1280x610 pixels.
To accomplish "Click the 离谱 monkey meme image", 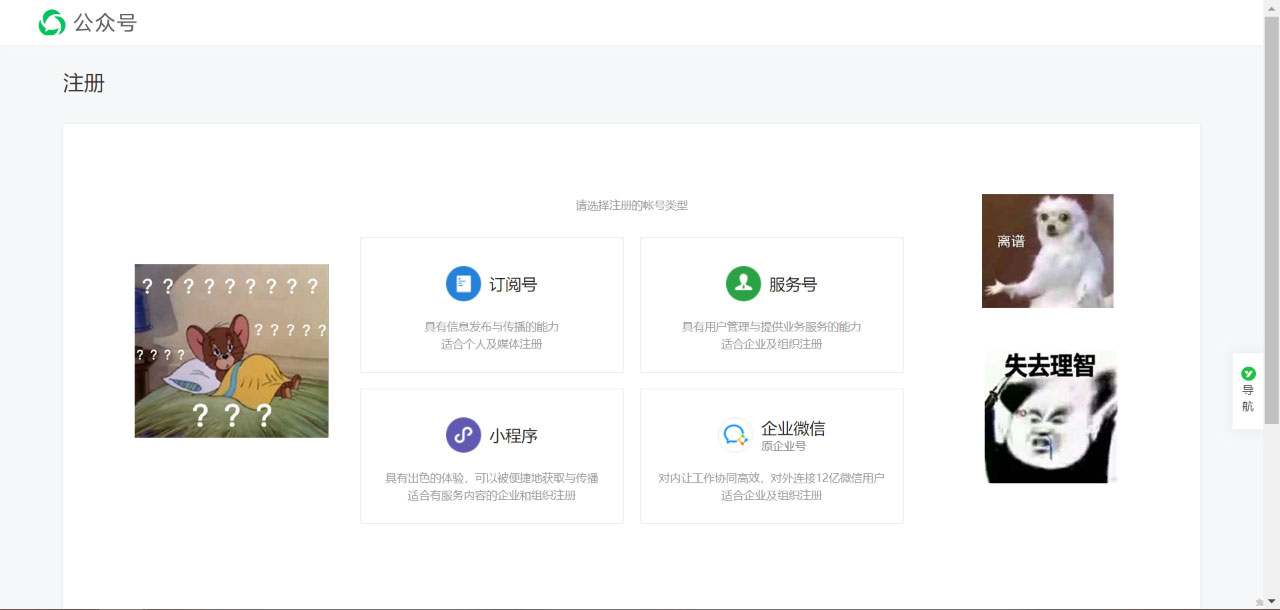I will coord(1046,251).
